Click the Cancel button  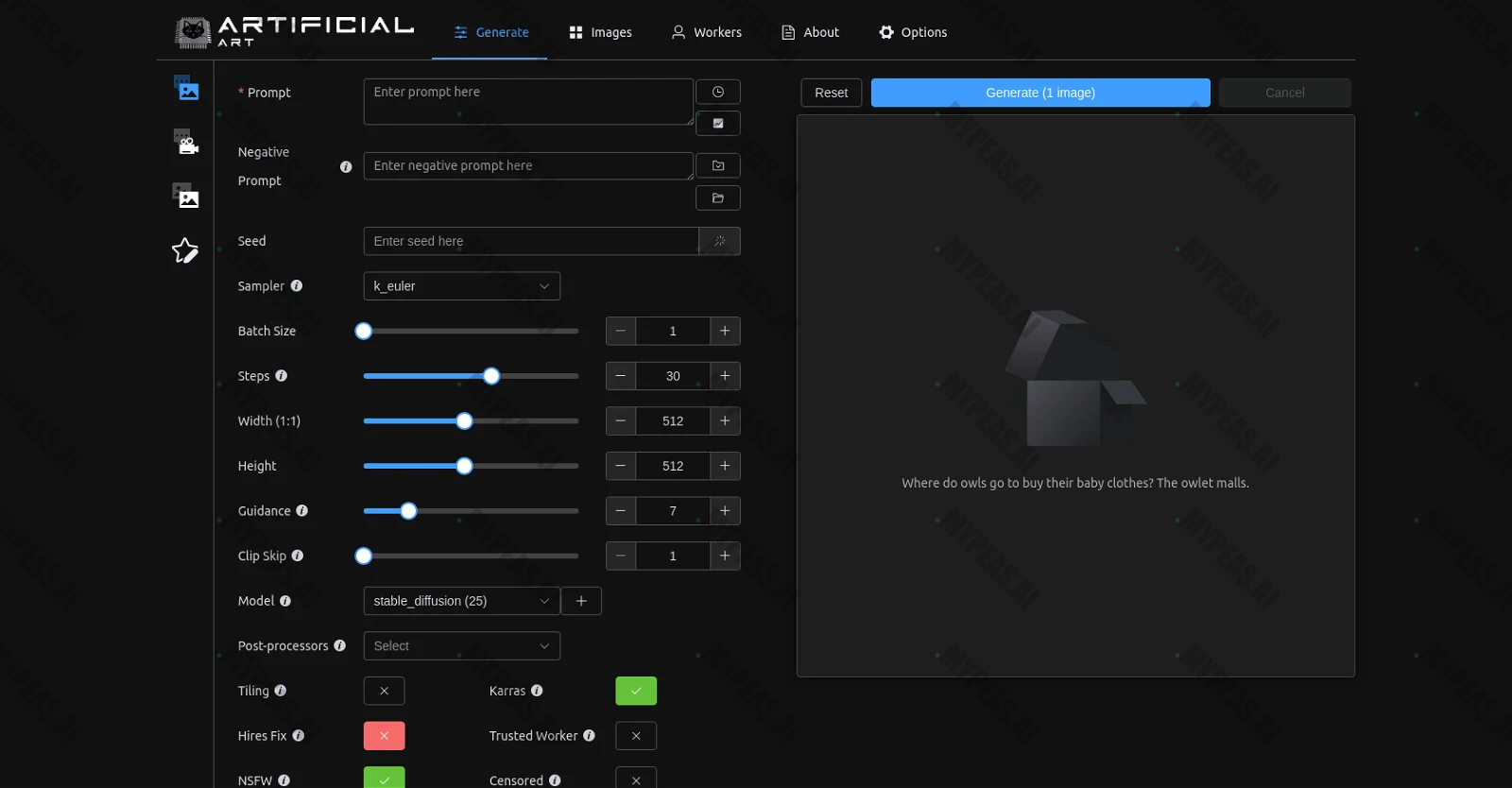pos(1285,93)
